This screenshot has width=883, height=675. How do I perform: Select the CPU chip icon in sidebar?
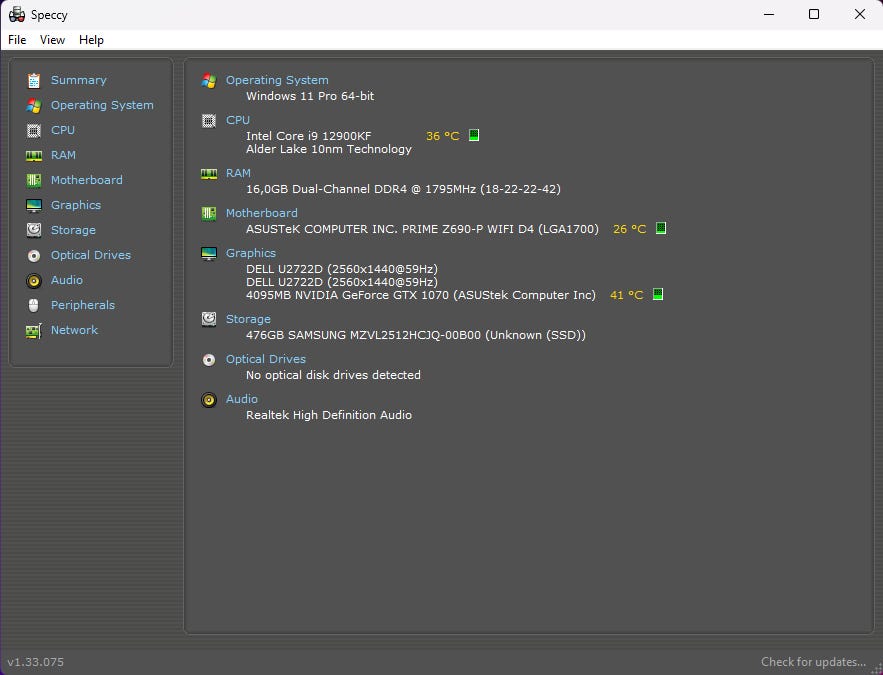34,130
